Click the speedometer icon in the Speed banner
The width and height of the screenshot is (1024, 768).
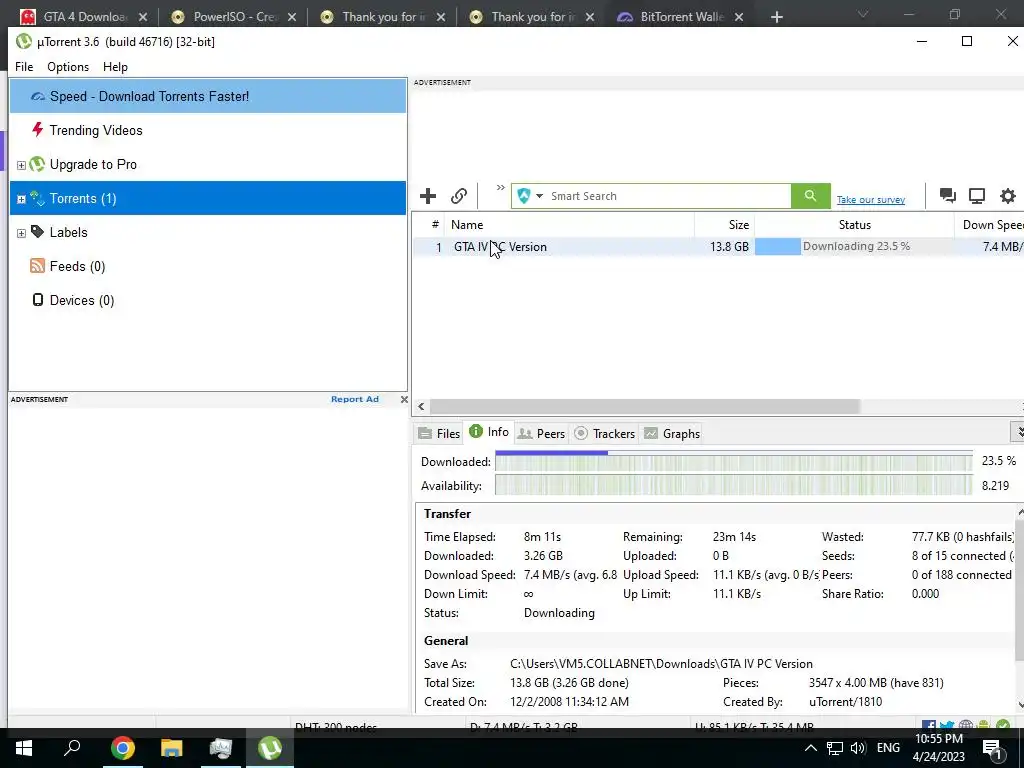(x=38, y=97)
